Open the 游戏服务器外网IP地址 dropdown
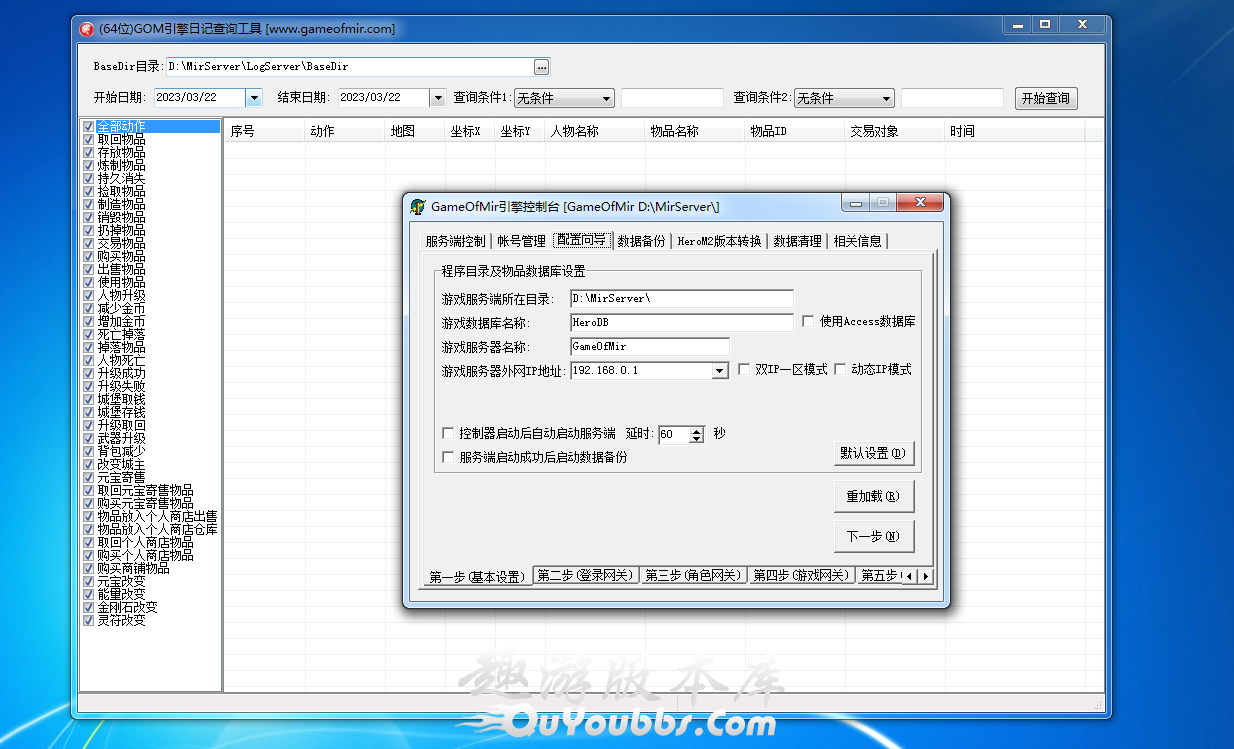Screen dimensions: 1234x749 tap(719, 371)
